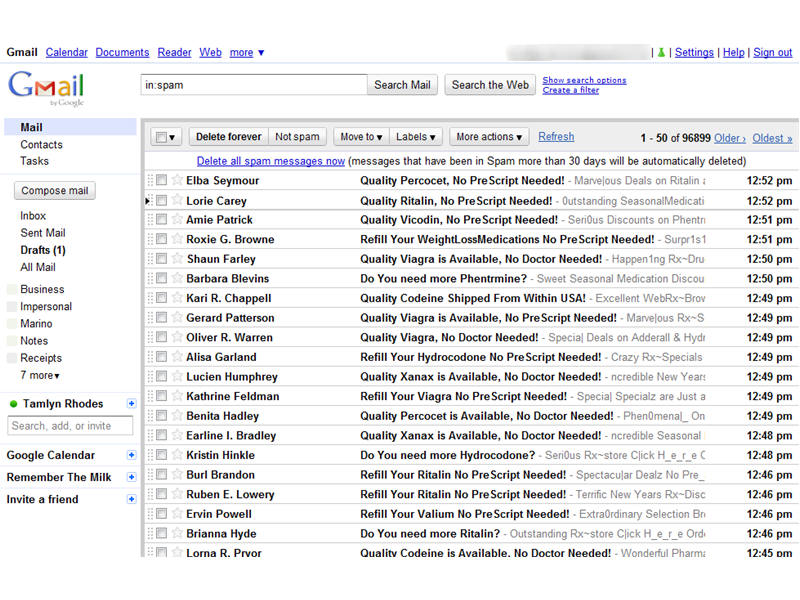Select the Roxie G. Browne email checkbox
This screenshot has height=600, width=800.
161,239
